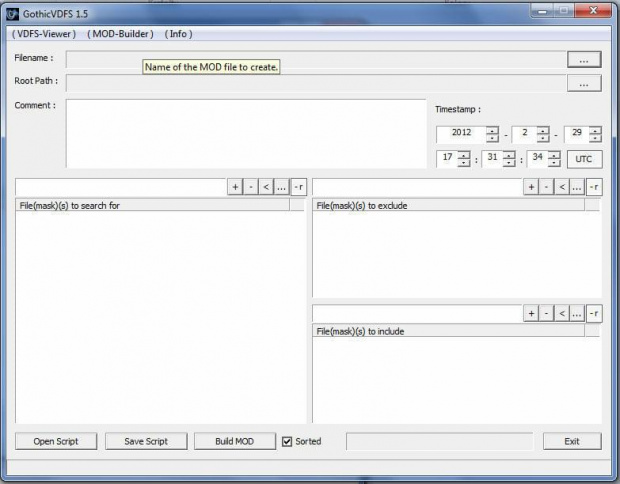Decrease the timestamp minute value 31

509,163
